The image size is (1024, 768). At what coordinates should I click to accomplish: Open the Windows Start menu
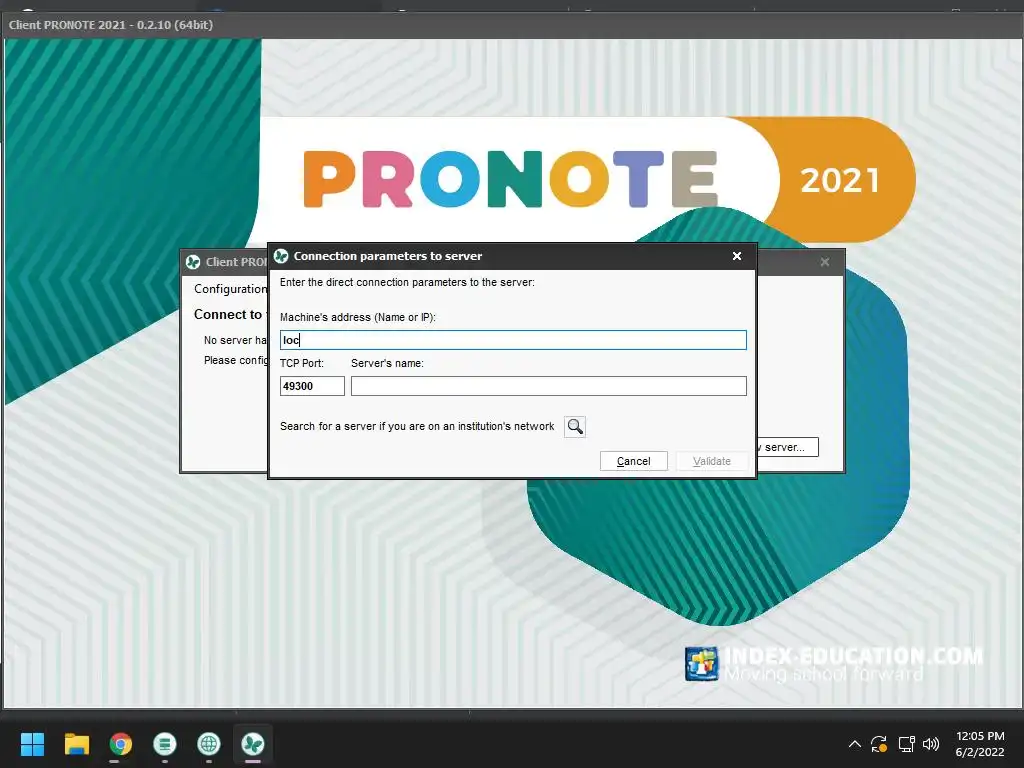click(x=32, y=744)
